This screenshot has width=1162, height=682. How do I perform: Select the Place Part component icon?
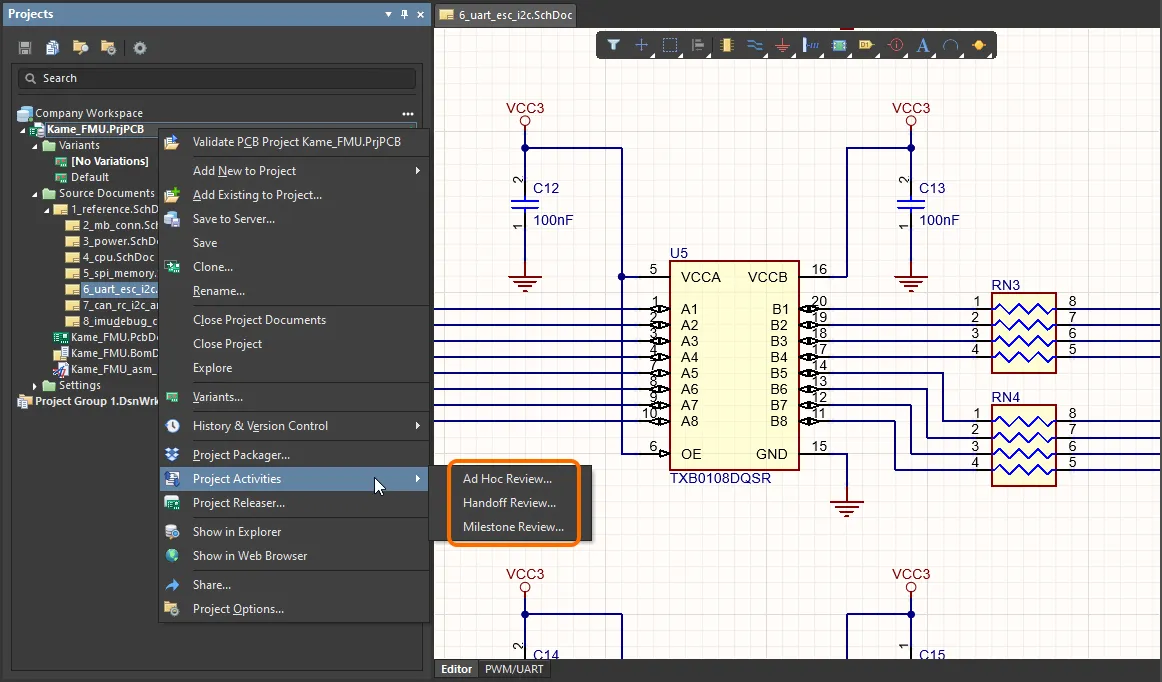(x=726, y=45)
